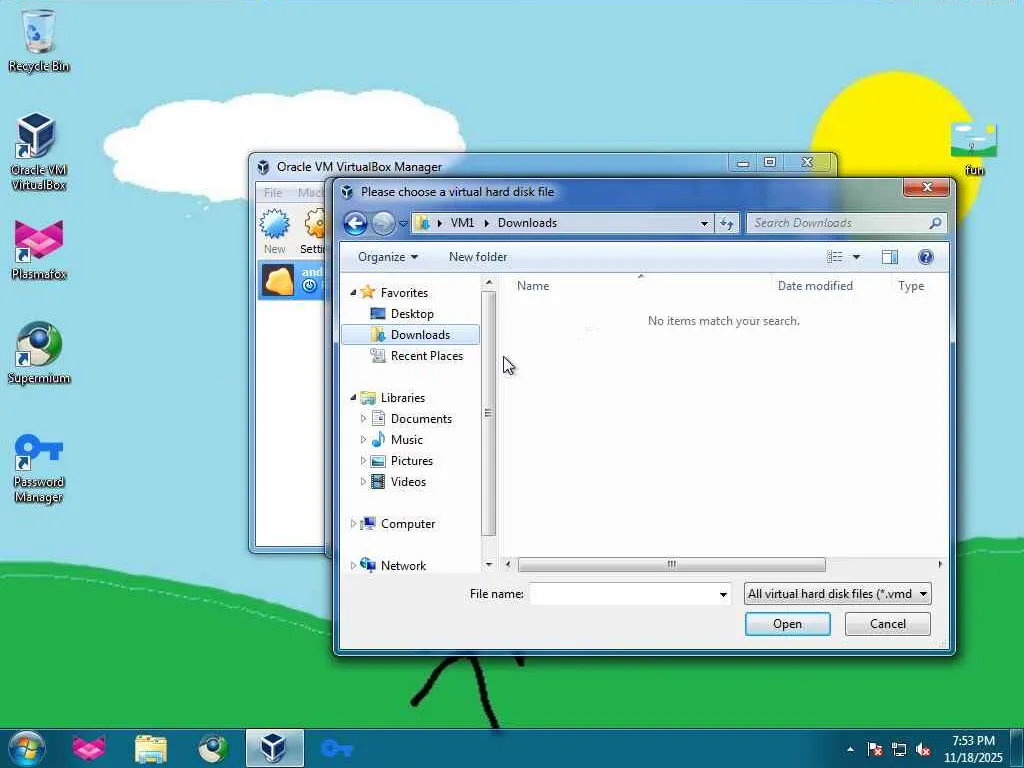Click Downloads in the address breadcrumb
This screenshot has height=768, width=1024.
(x=527, y=223)
